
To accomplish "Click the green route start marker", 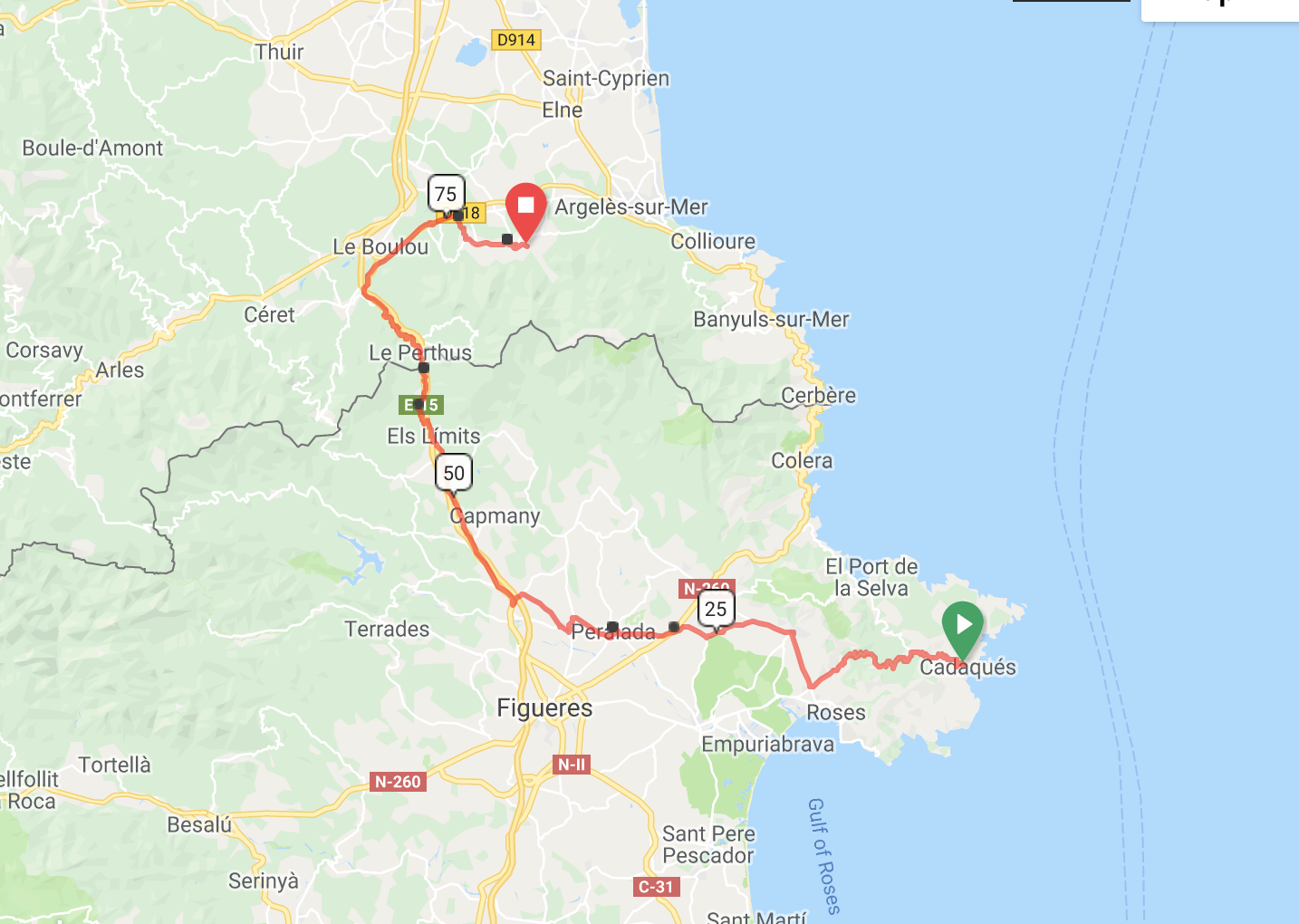I will 962,629.
